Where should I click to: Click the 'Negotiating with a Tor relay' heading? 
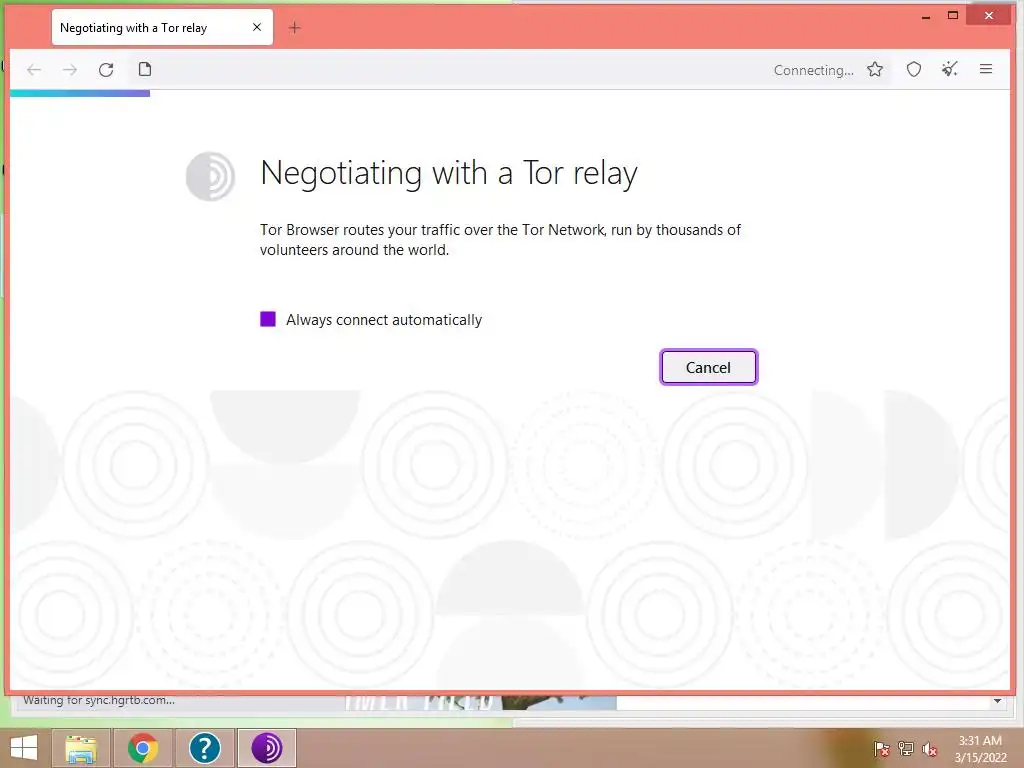[x=449, y=174]
